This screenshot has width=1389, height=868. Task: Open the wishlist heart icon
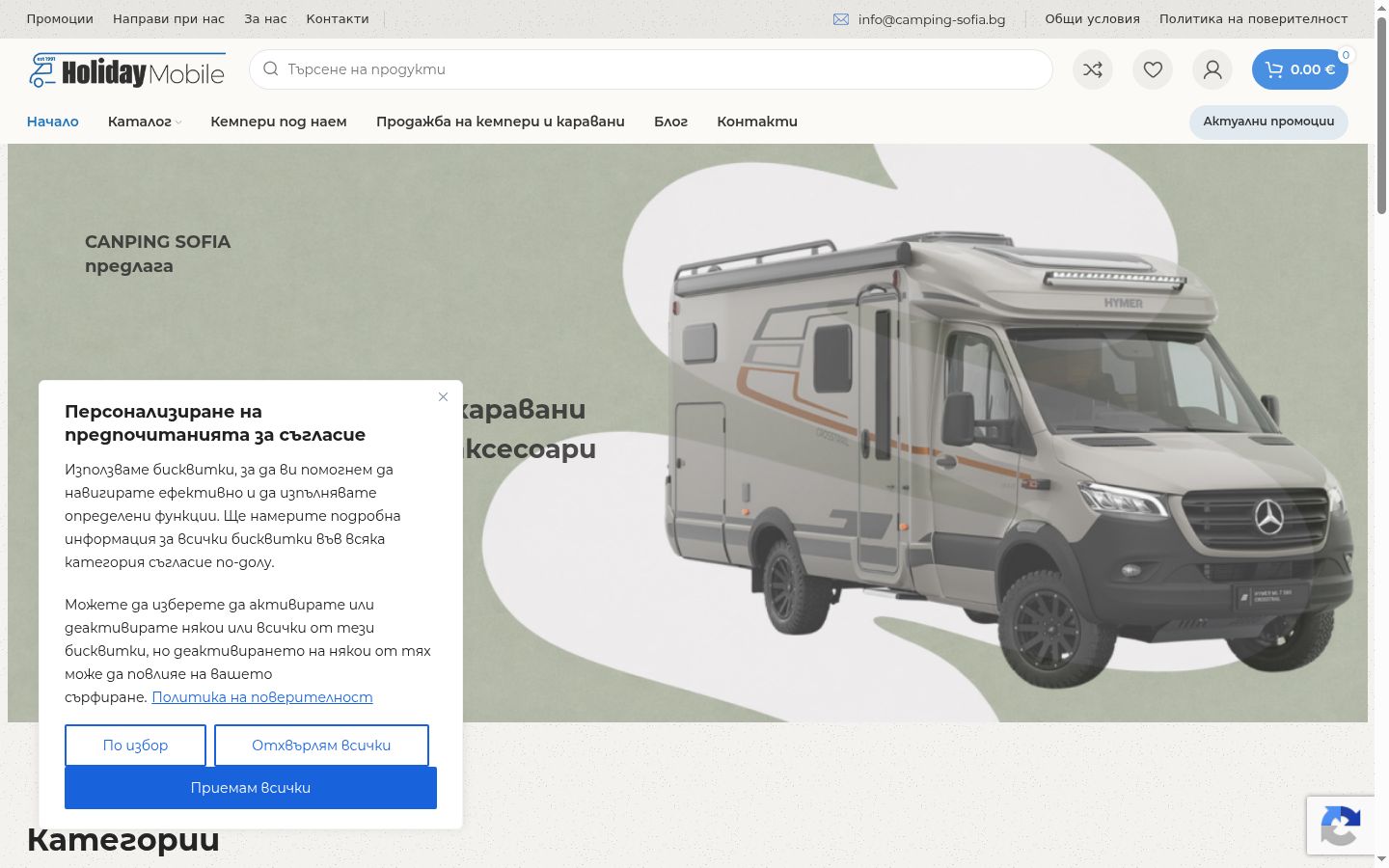point(1153,69)
